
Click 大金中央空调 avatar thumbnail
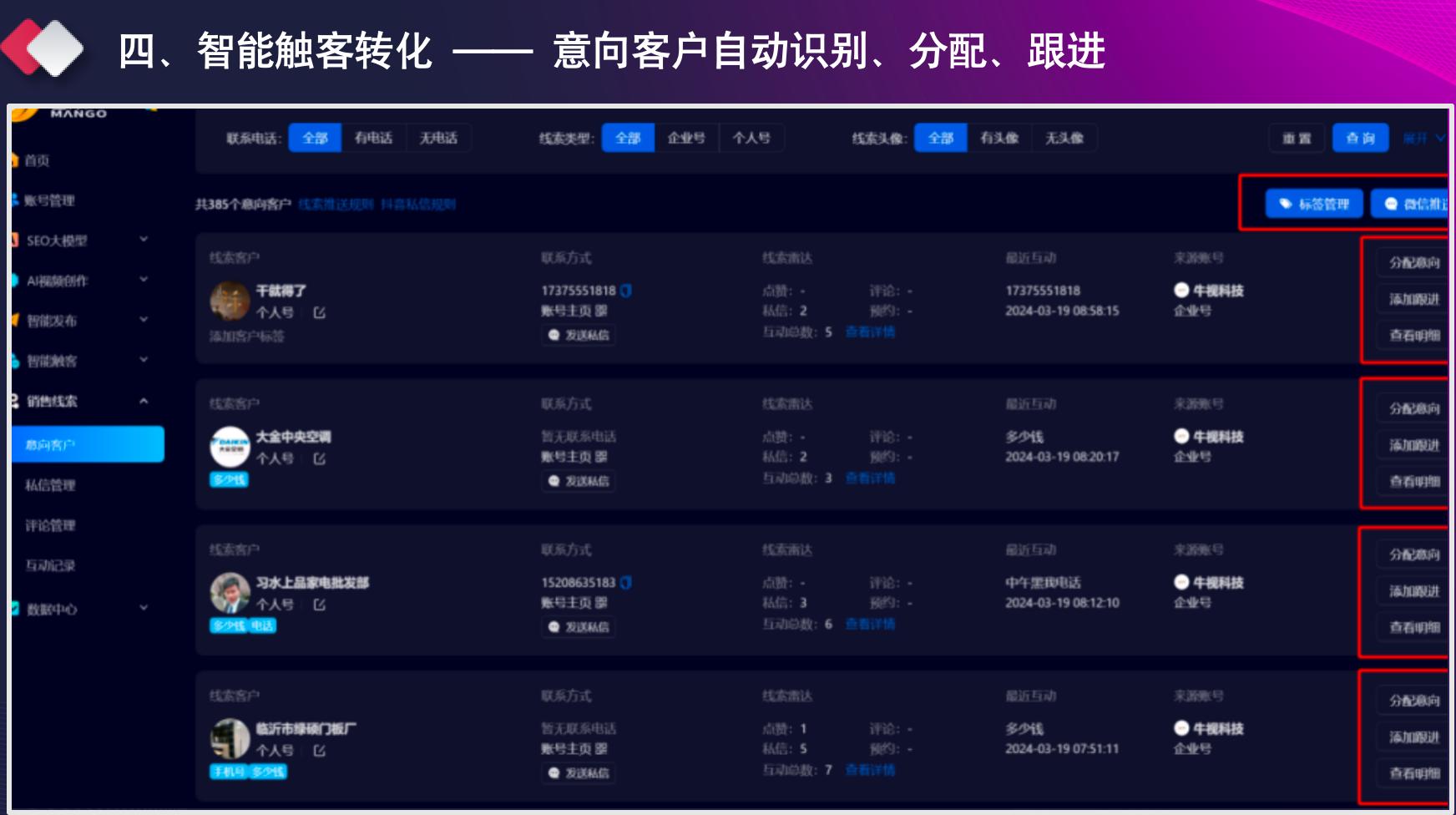(x=230, y=447)
